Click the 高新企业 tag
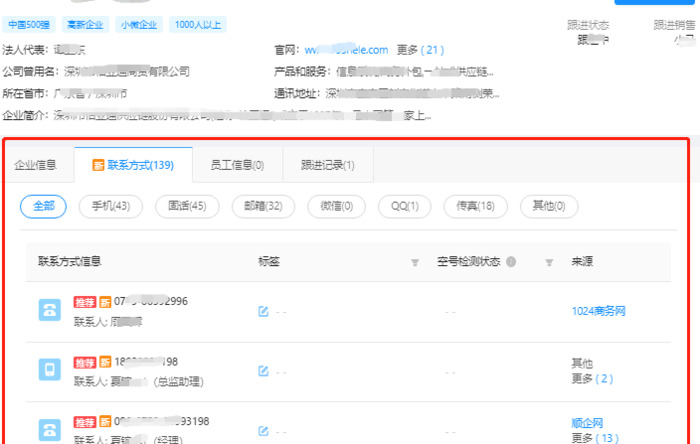The image size is (700, 444). point(85,25)
